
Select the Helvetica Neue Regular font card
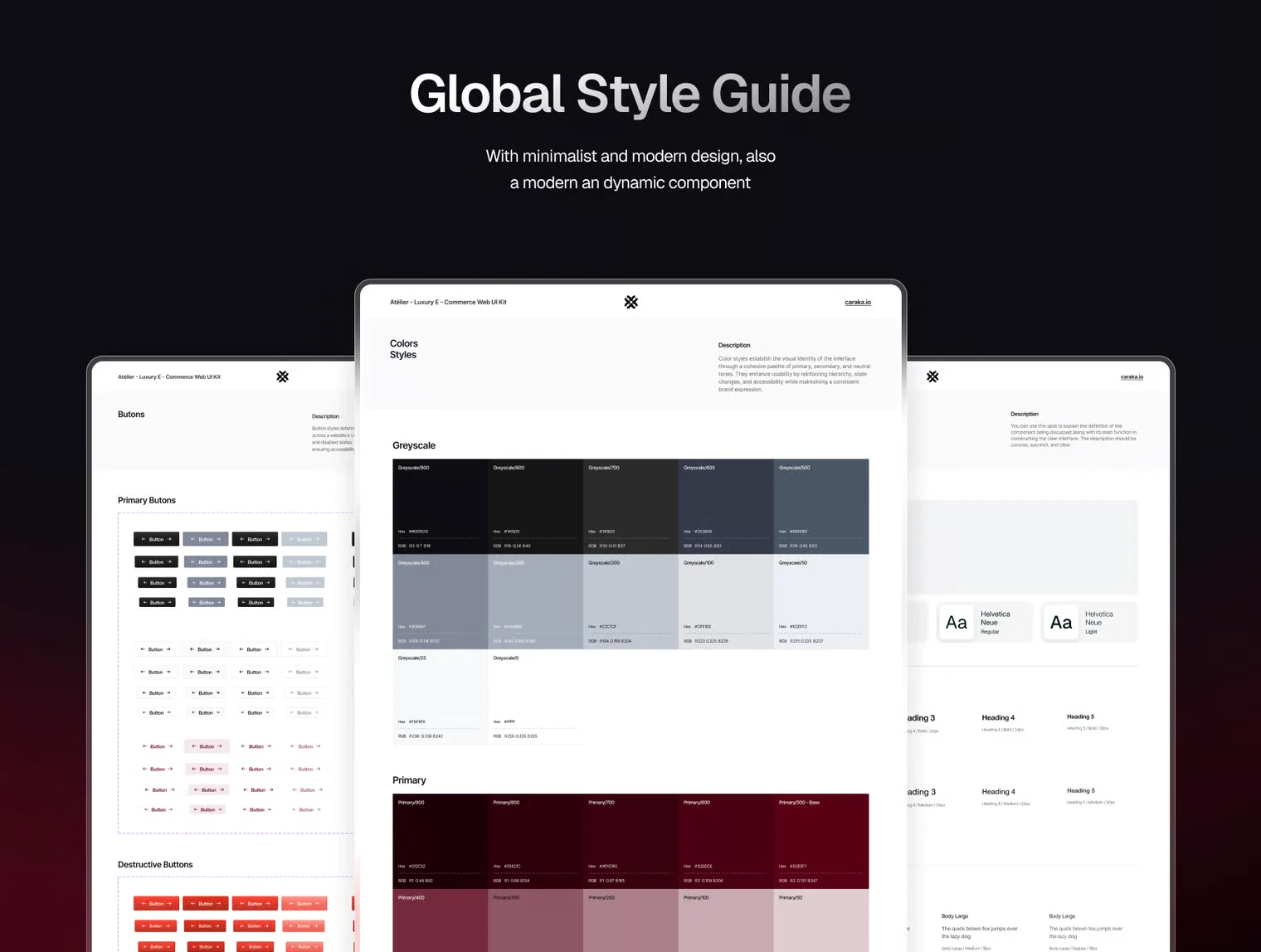point(985,622)
